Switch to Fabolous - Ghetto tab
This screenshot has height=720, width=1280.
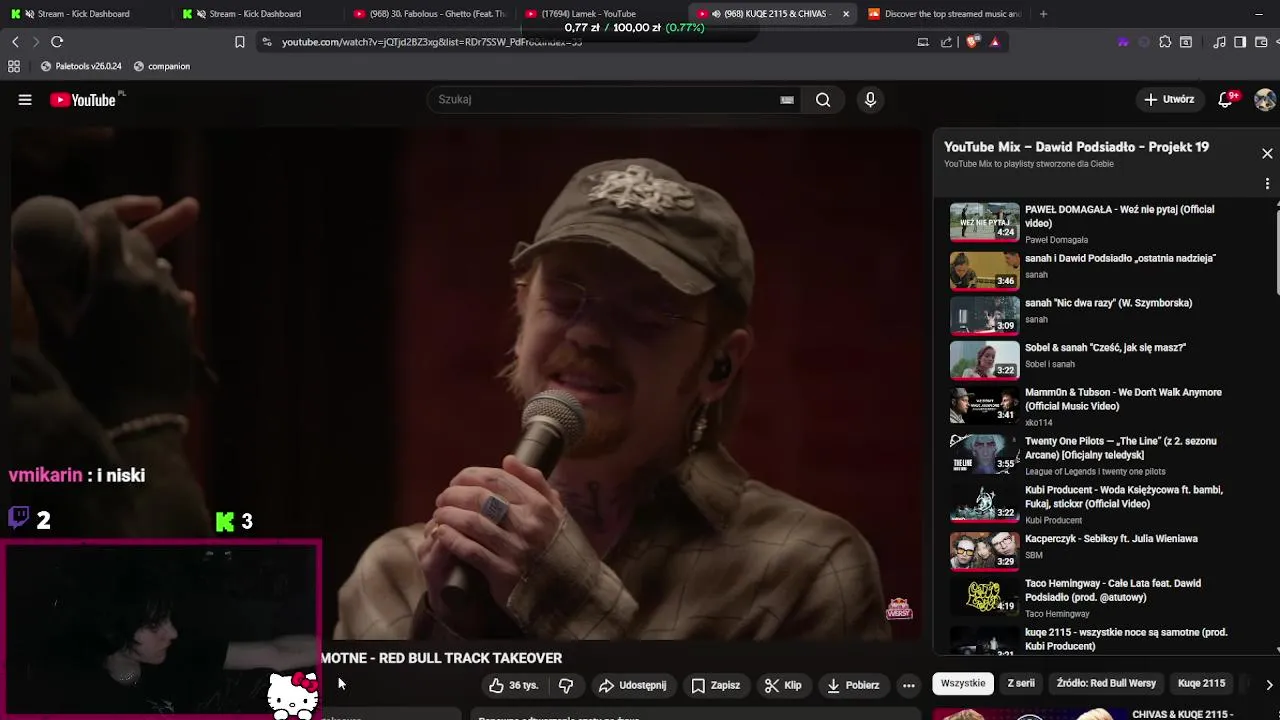point(430,14)
